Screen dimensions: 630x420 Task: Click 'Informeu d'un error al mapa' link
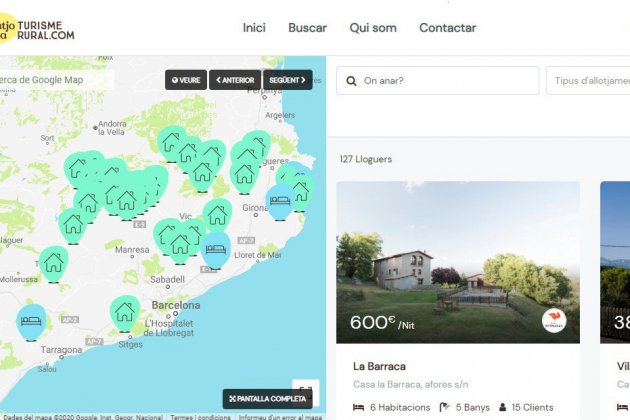[280, 417]
